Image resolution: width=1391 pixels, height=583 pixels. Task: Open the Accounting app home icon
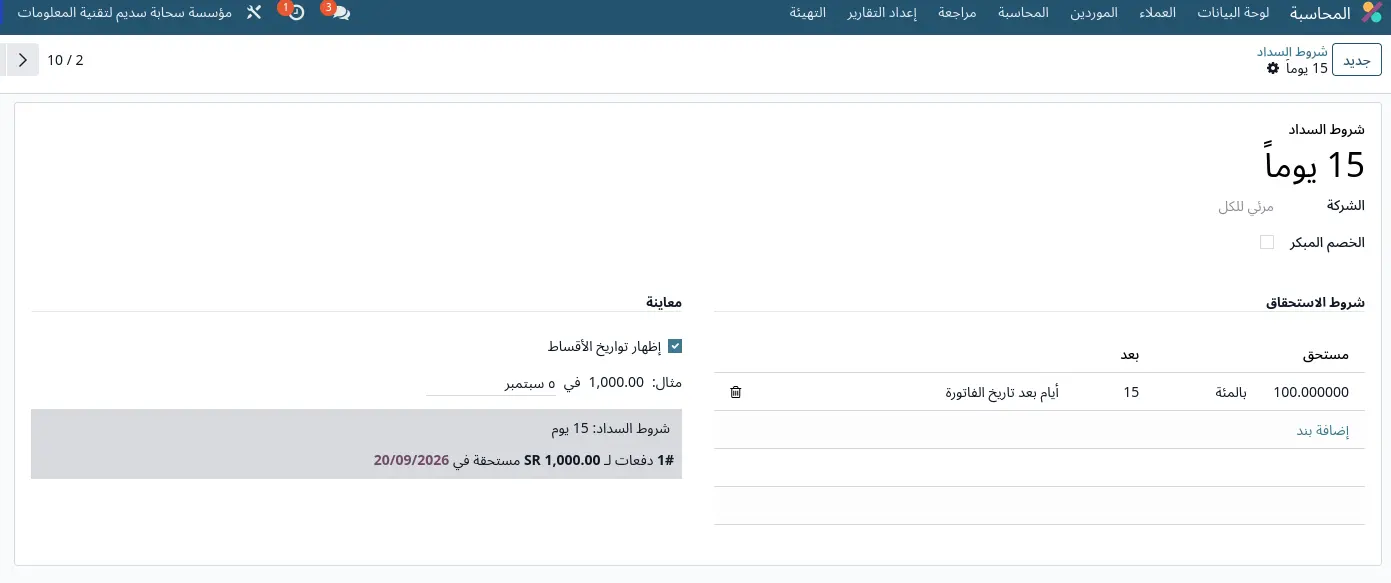click(1372, 13)
